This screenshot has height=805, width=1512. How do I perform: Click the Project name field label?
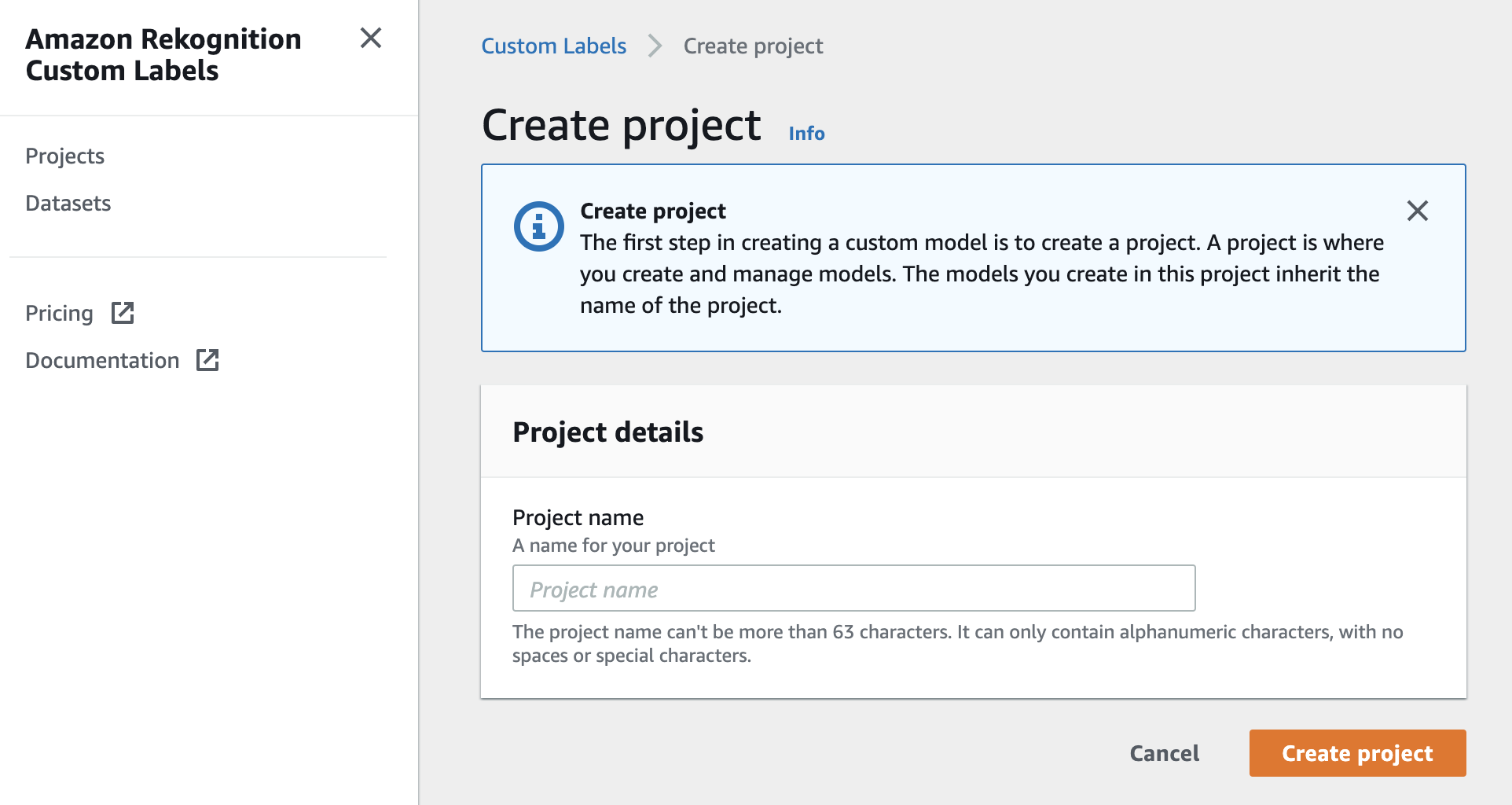tap(578, 517)
